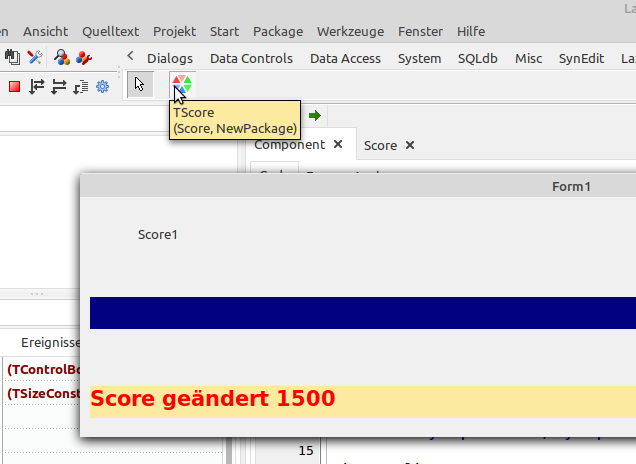Click the magnifier over colored balls icon
The image size is (636, 464).
tap(62, 57)
